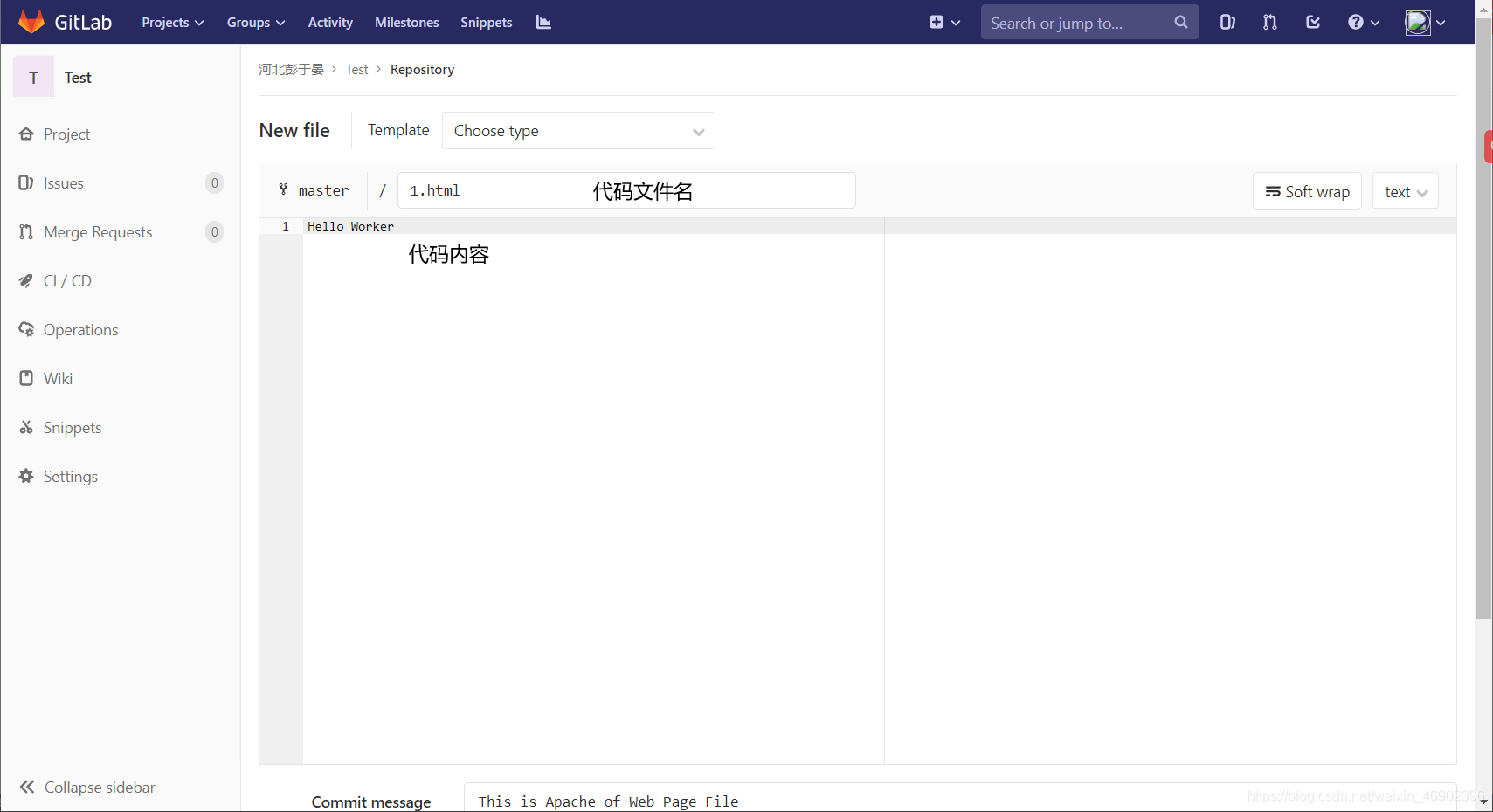Open the To-Do list checkmark icon
Image resolution: width=1493 pixels, height=812 pixels.
[1313, 22]
